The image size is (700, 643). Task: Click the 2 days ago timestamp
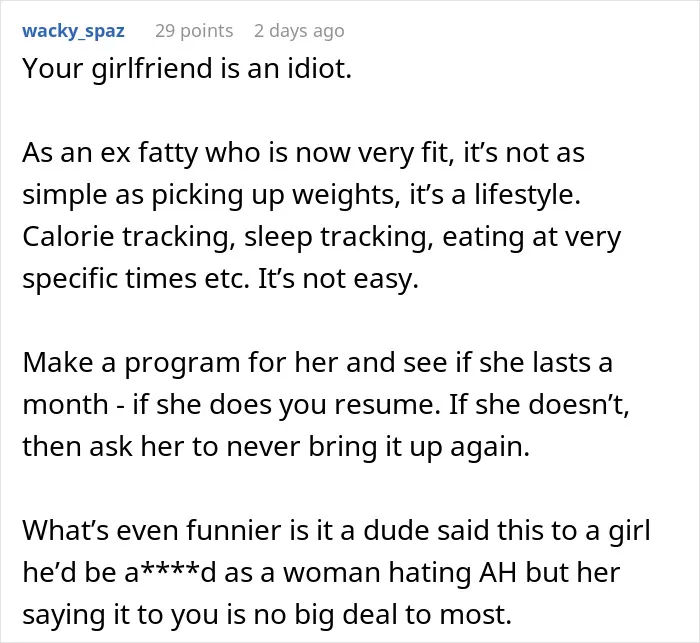(299, 31)
